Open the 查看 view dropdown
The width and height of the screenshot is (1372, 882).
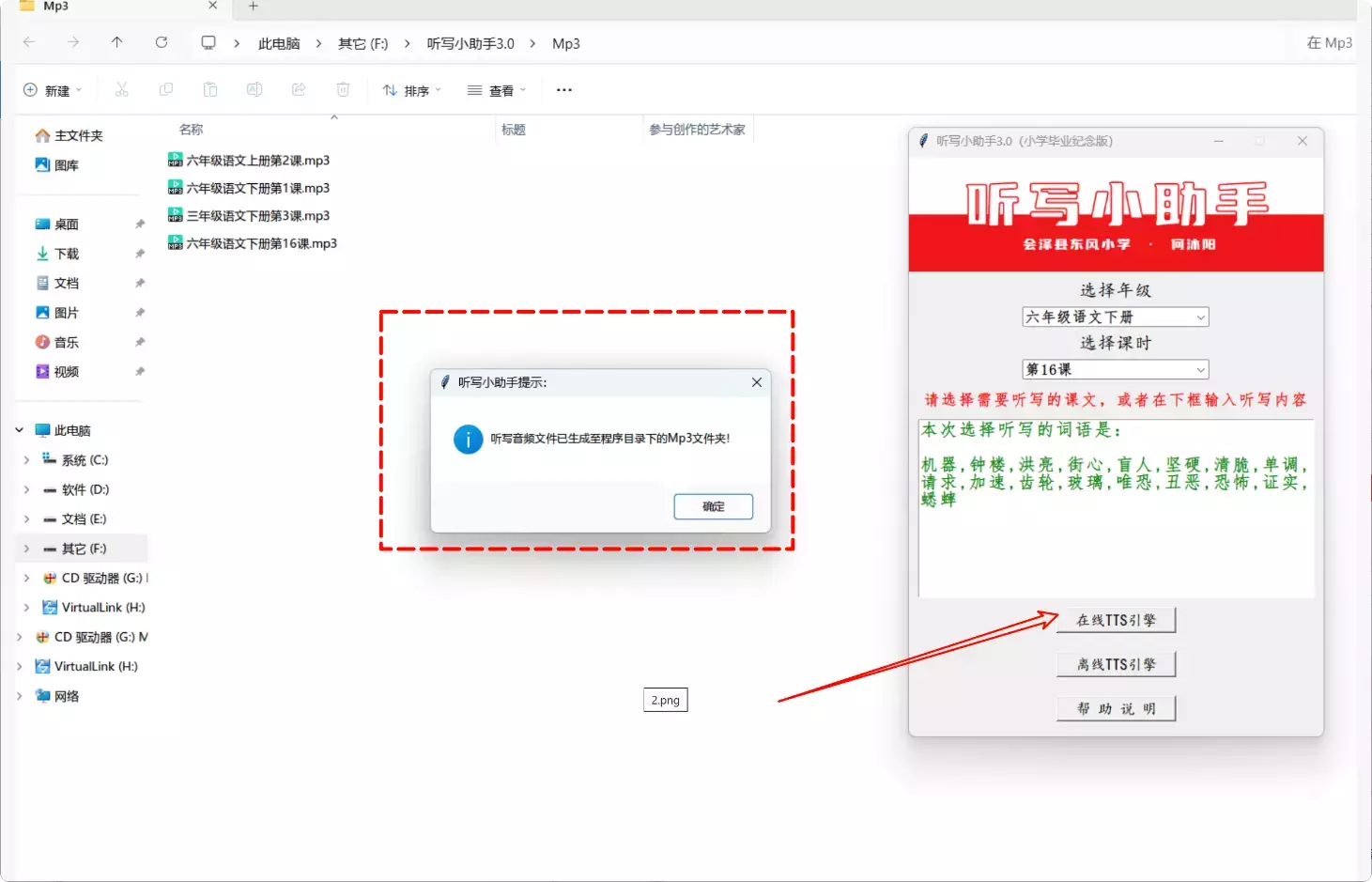[x=497, y=89]
